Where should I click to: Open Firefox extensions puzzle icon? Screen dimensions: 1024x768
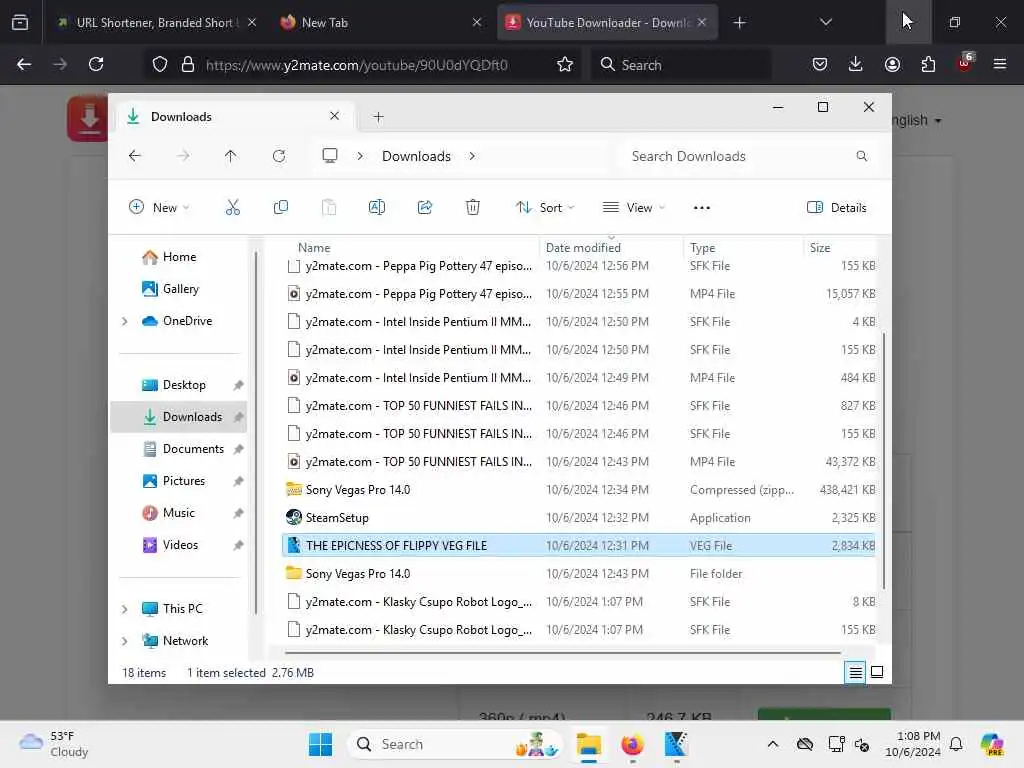click(x=928, y=65)
